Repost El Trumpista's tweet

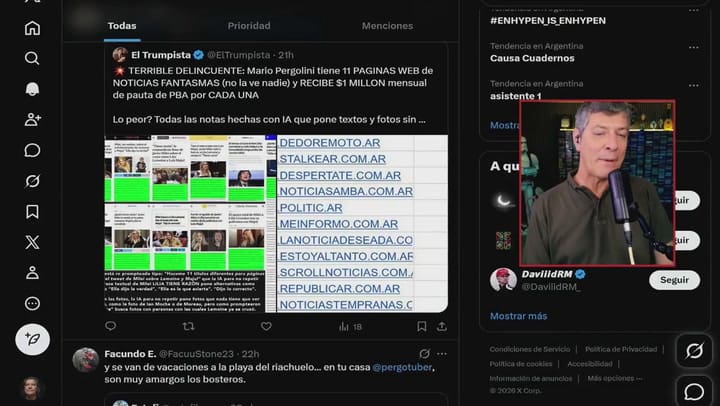coord(188,326)
